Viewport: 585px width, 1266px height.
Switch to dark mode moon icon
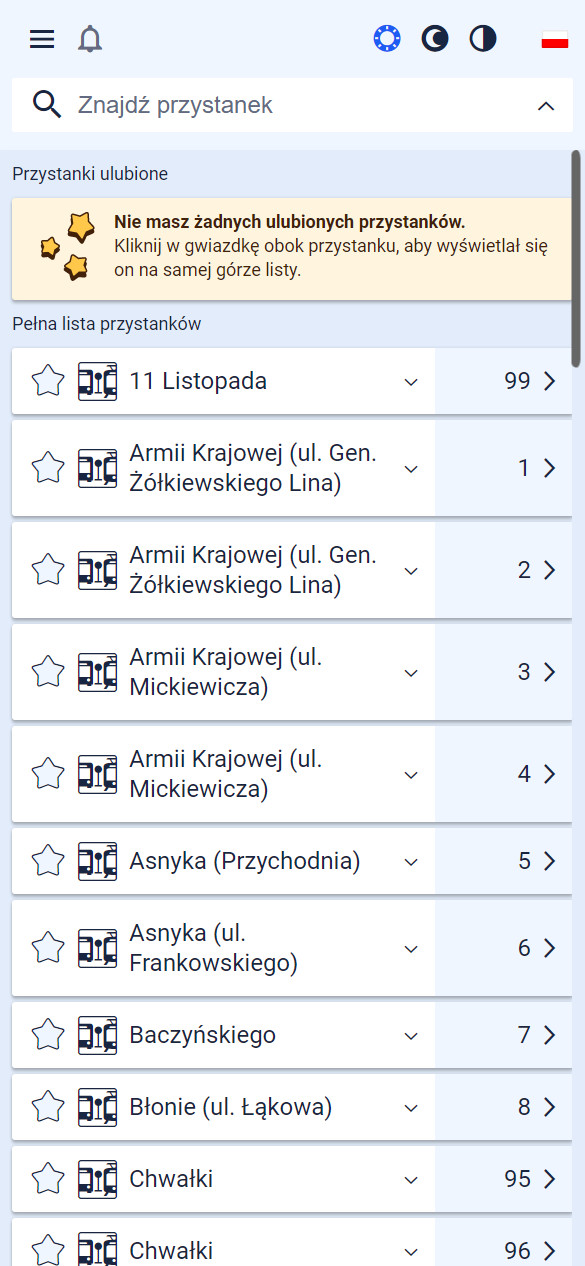435,39
